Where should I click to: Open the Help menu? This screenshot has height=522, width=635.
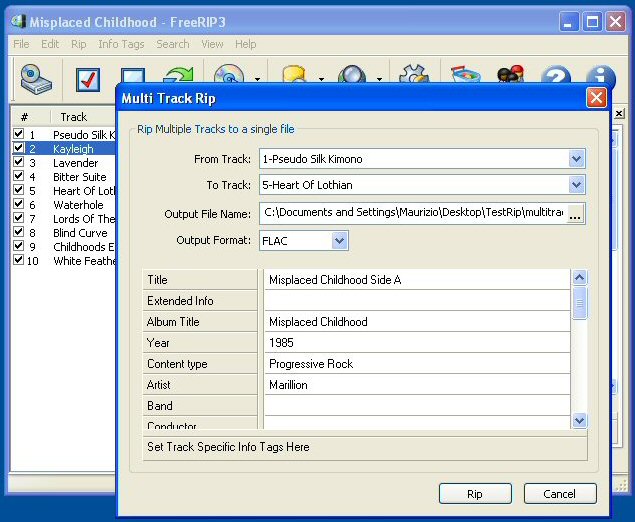click(x=245, y=44)
